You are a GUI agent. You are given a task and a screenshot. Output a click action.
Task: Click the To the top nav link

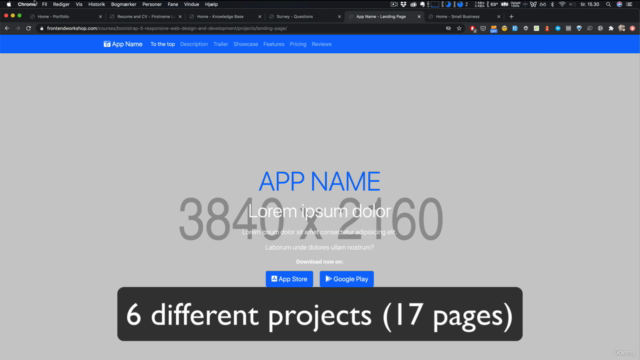click(x=162, y=44)
